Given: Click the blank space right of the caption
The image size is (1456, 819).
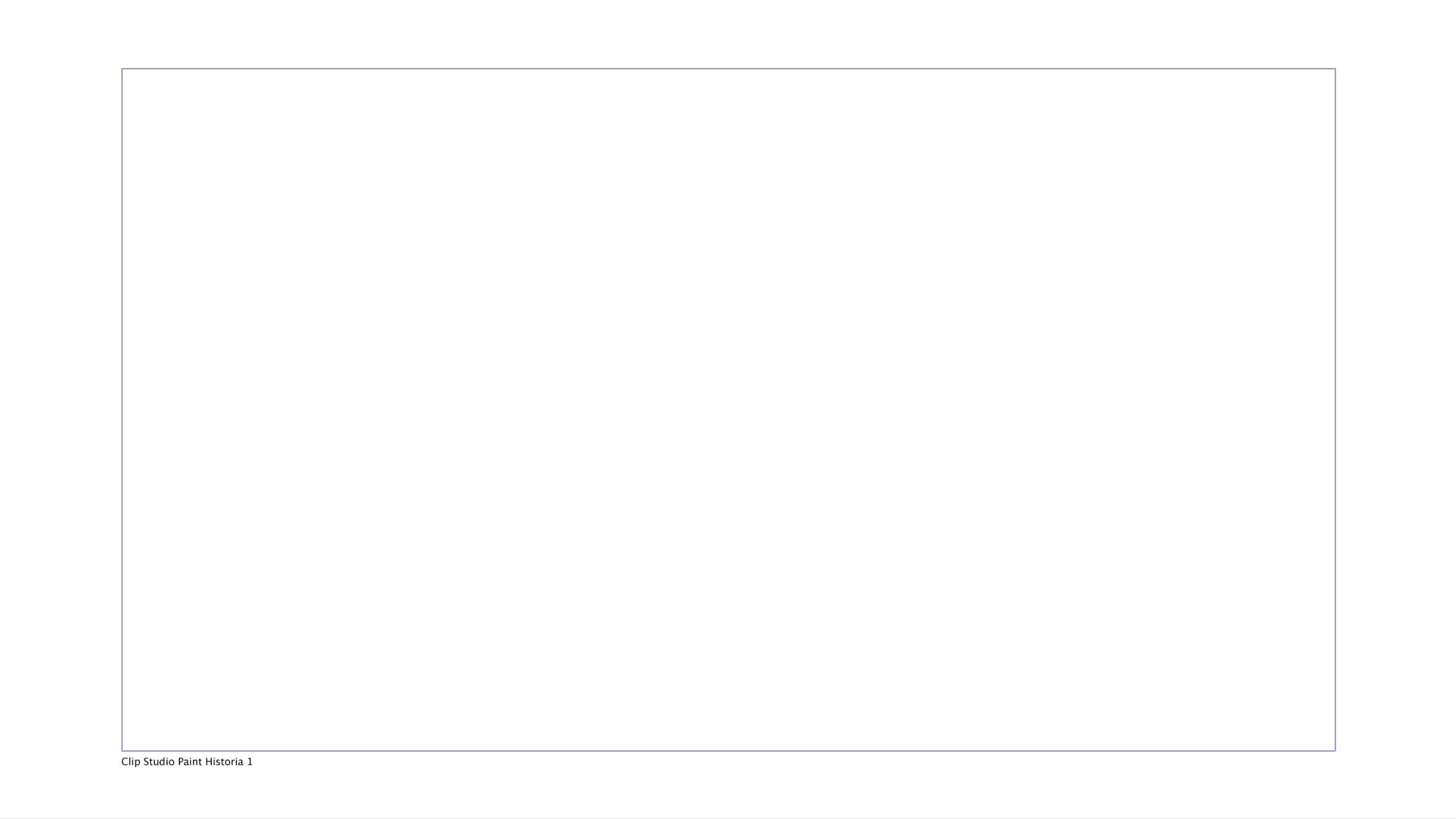Looking at the screenshot, I should 771,762.
